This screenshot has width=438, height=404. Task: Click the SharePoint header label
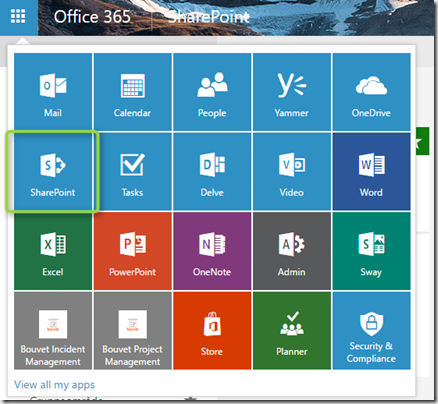[209, 17]
